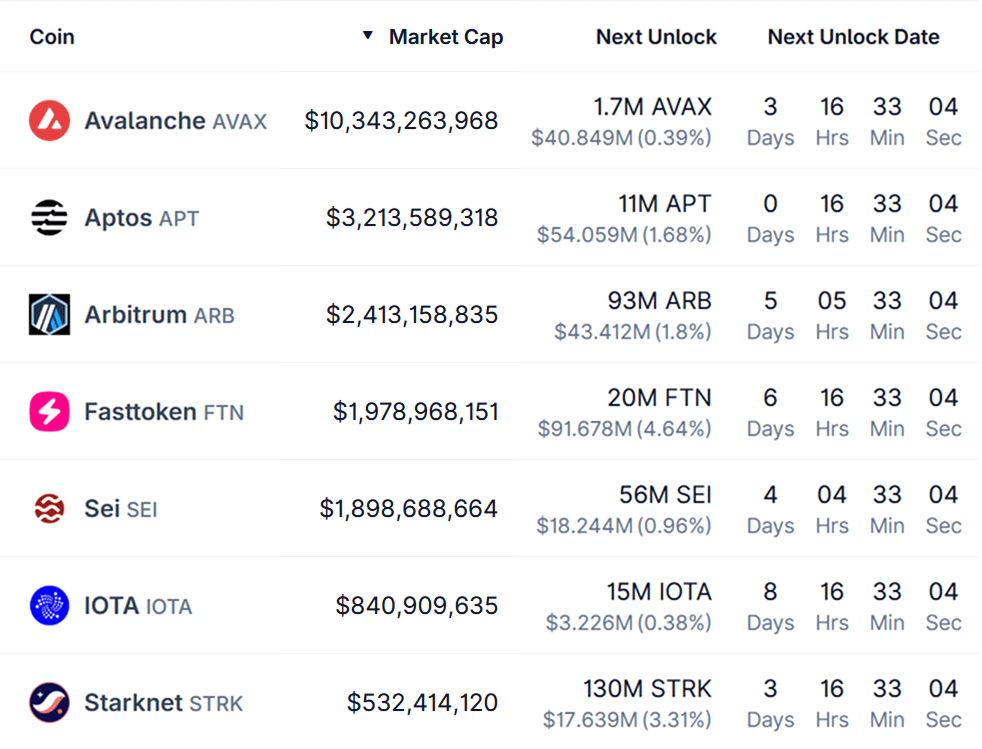The image size is (982, 749).
Task: Click the Starknet dark circle logo
Action: (49, 702)
